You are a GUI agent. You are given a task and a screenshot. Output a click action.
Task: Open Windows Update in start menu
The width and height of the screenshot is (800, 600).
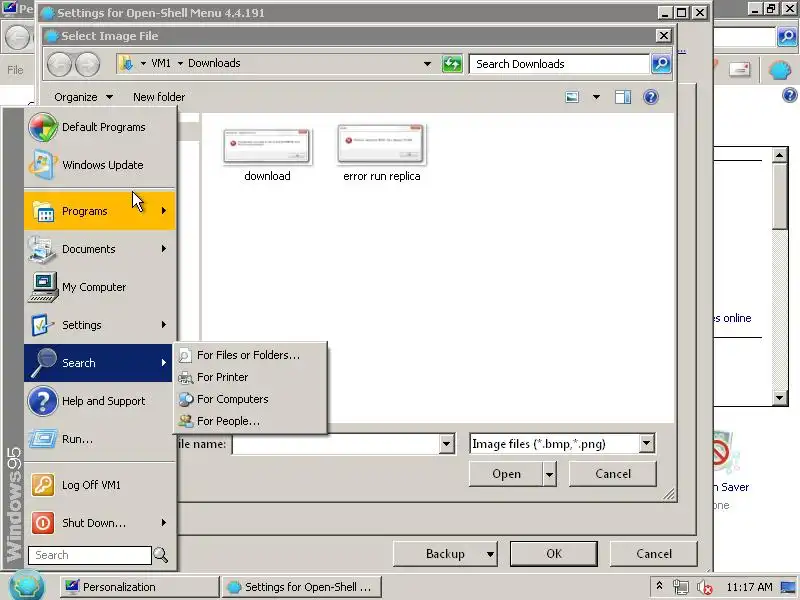(99, 165)
